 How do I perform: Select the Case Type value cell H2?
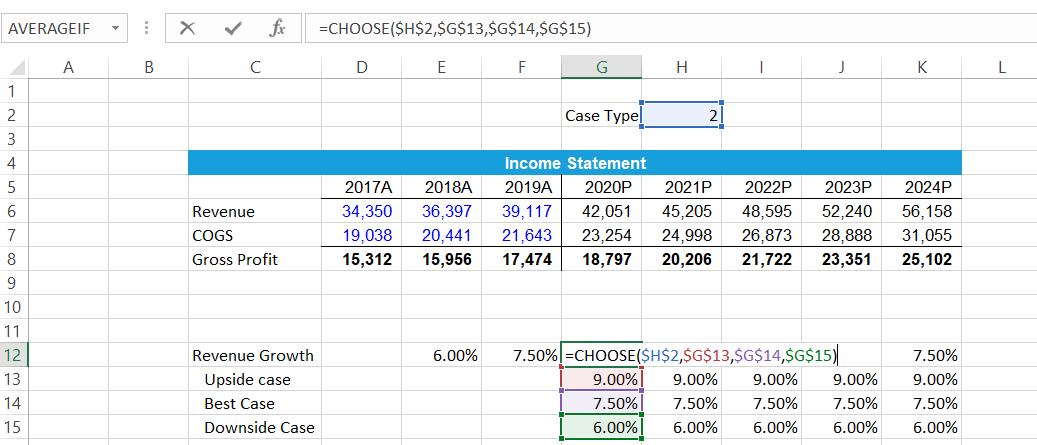tap(681, 115)
